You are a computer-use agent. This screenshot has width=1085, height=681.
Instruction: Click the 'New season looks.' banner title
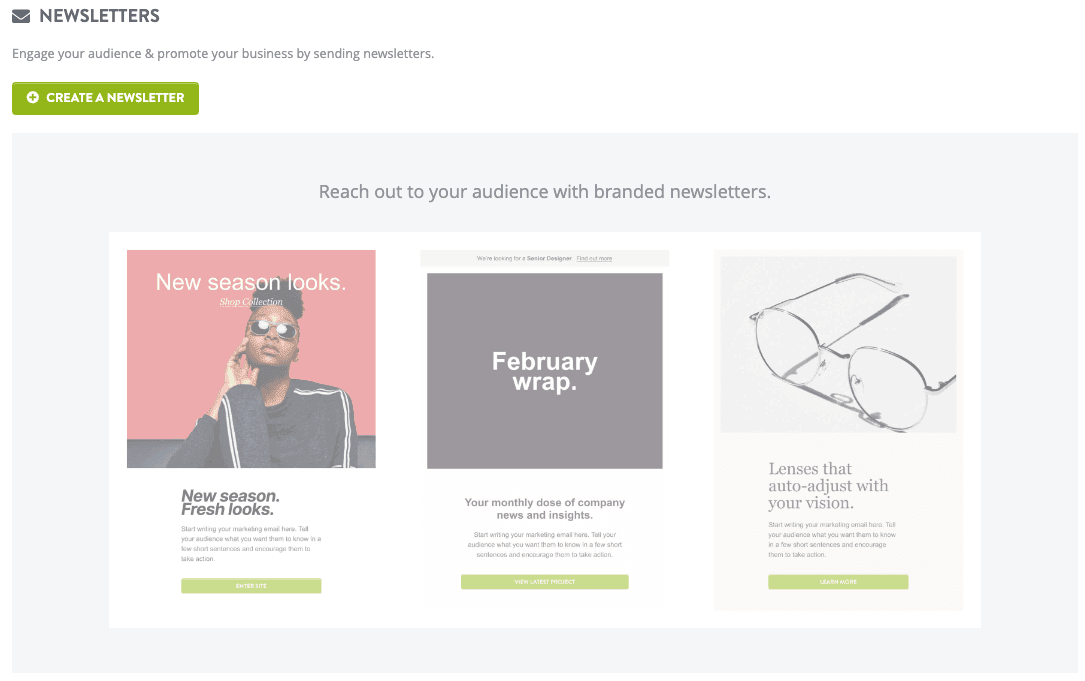[251, 282]
